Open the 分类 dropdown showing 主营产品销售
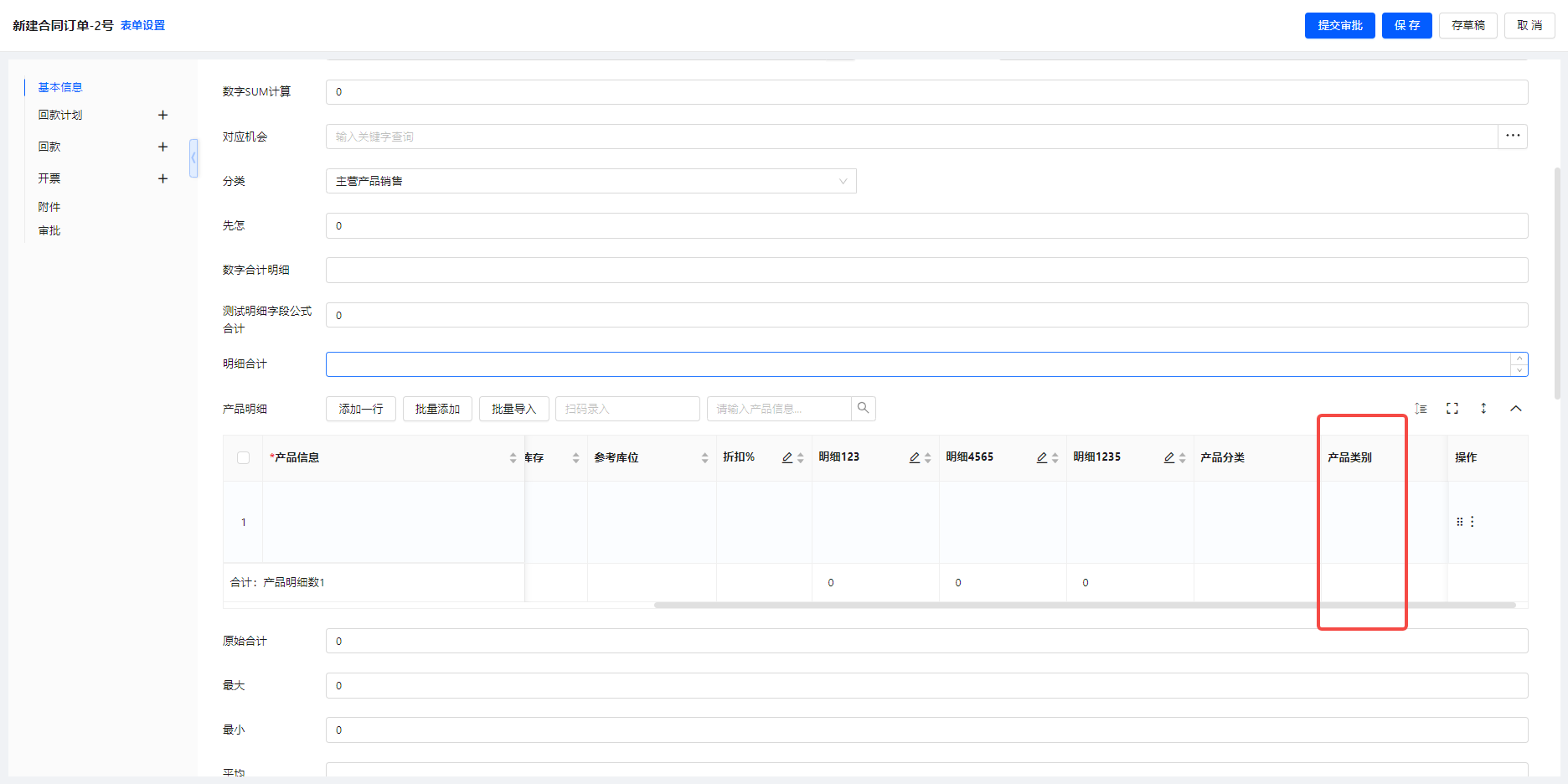Viewport: 1568px width, 784px height. tap(591, 181)
